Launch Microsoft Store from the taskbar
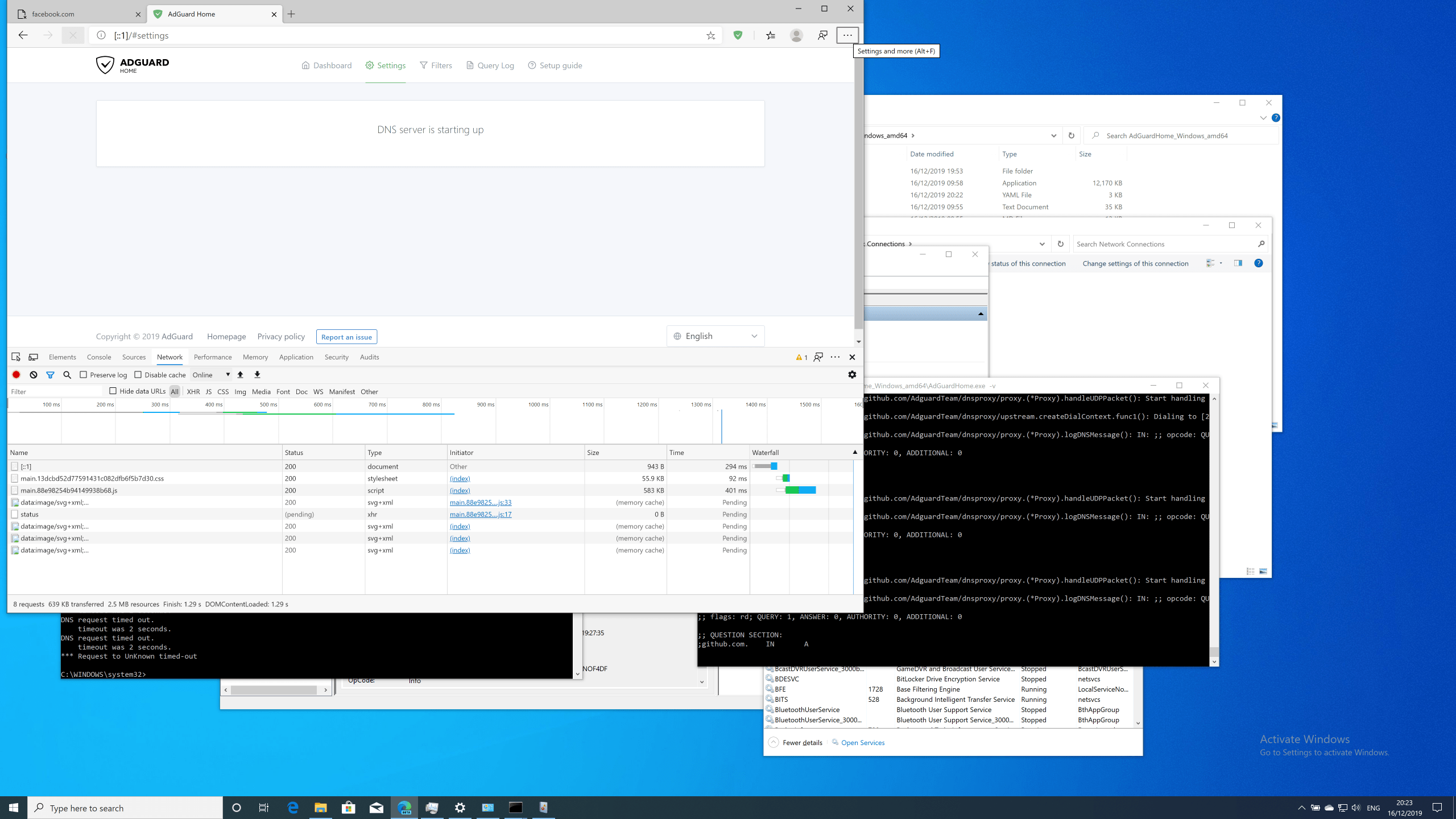Screen dimensions: 1456x819 [349, 808]
